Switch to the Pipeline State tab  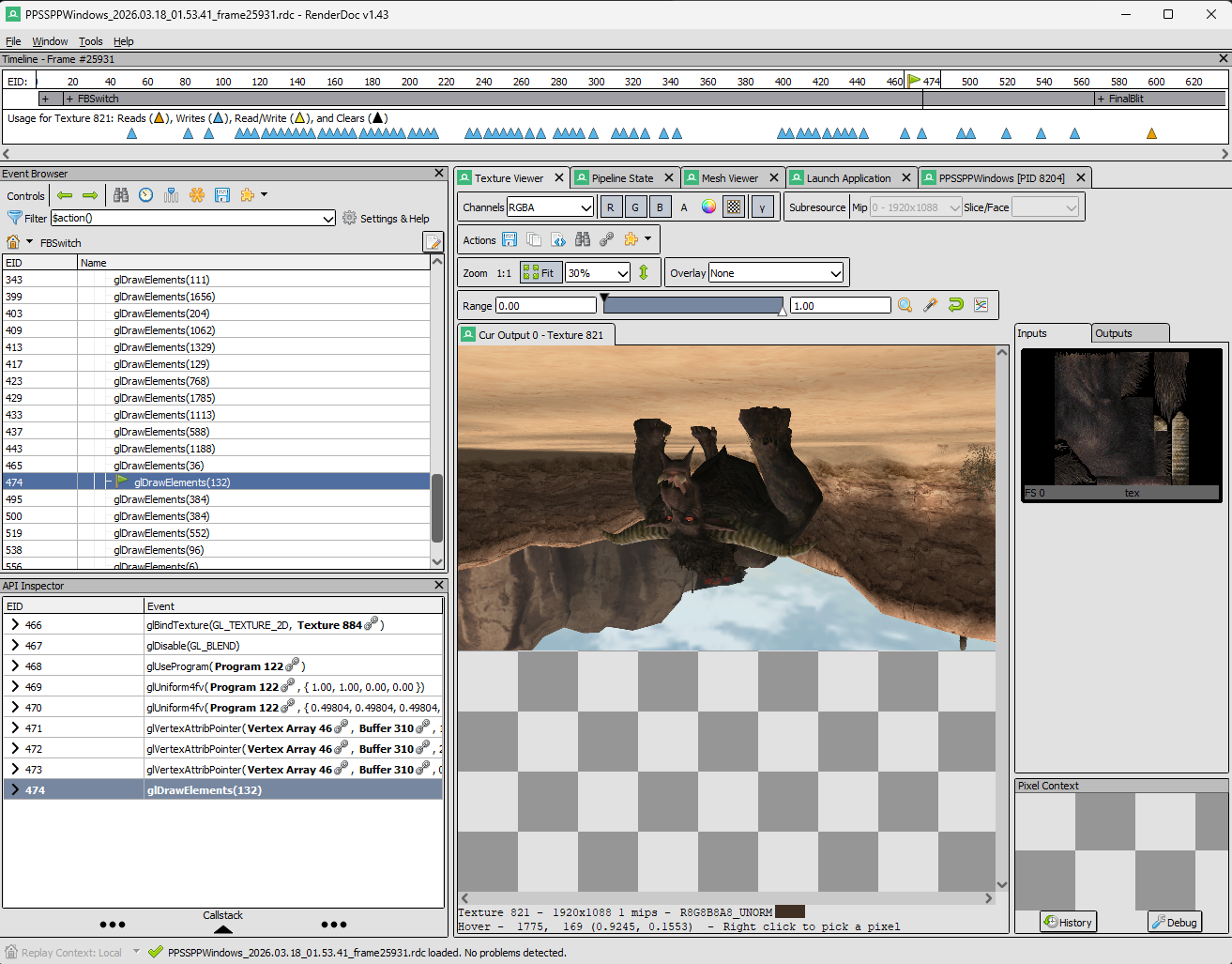point(621,178)
